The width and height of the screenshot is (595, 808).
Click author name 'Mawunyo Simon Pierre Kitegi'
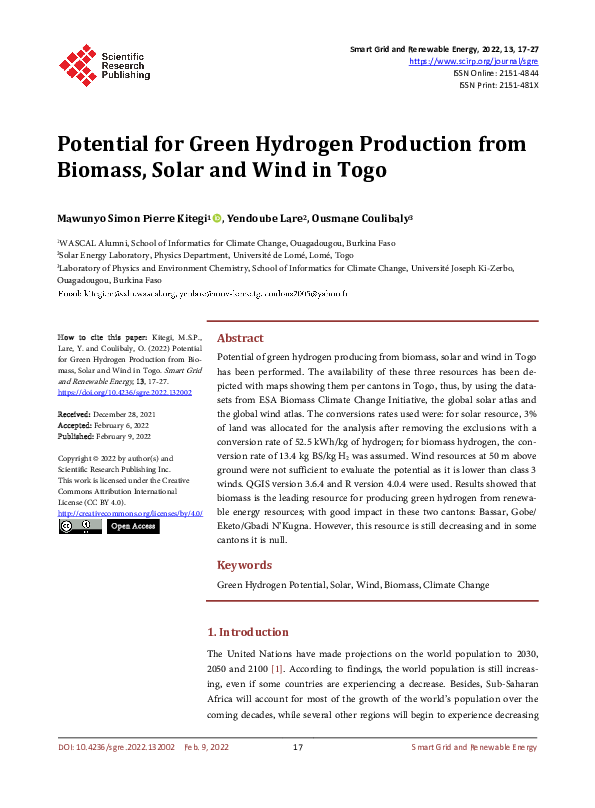[x=132, y=218]
